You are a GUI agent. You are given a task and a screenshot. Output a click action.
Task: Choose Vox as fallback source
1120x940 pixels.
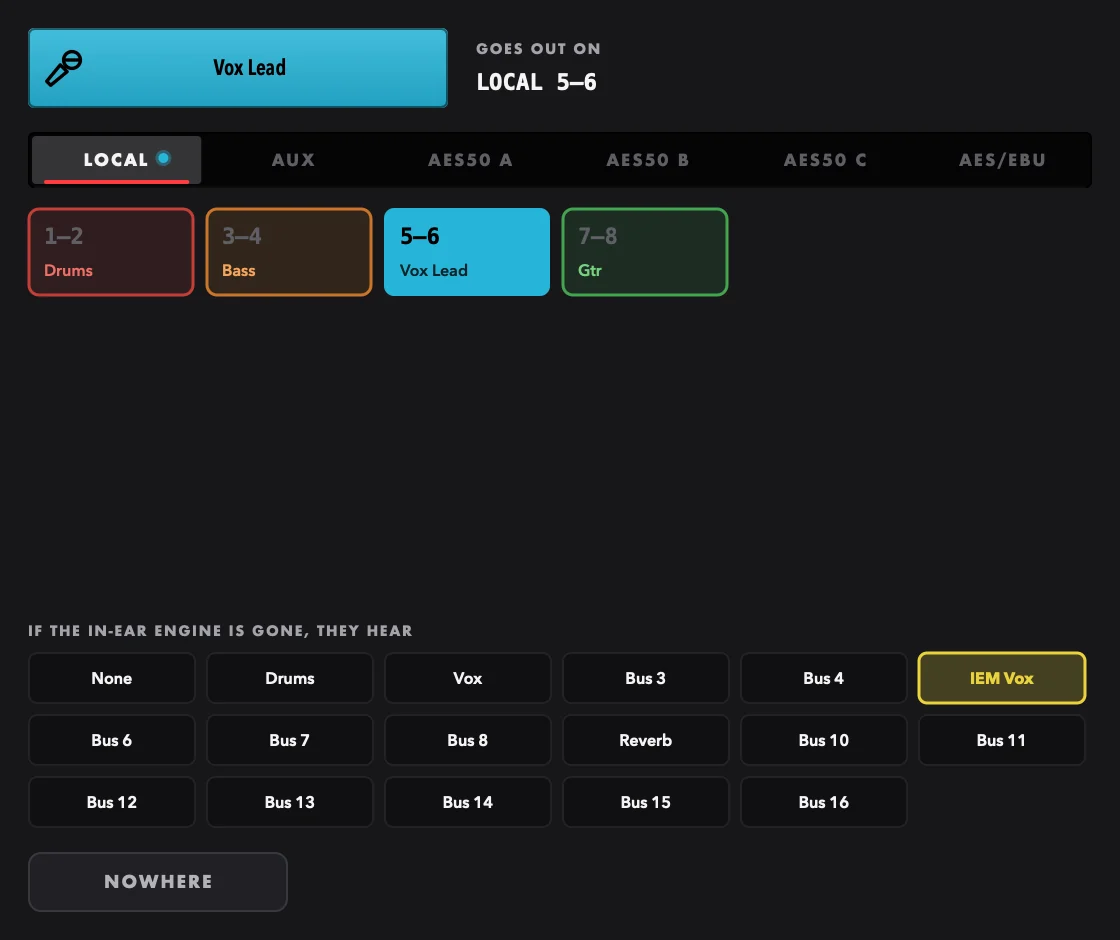point(468,678)
